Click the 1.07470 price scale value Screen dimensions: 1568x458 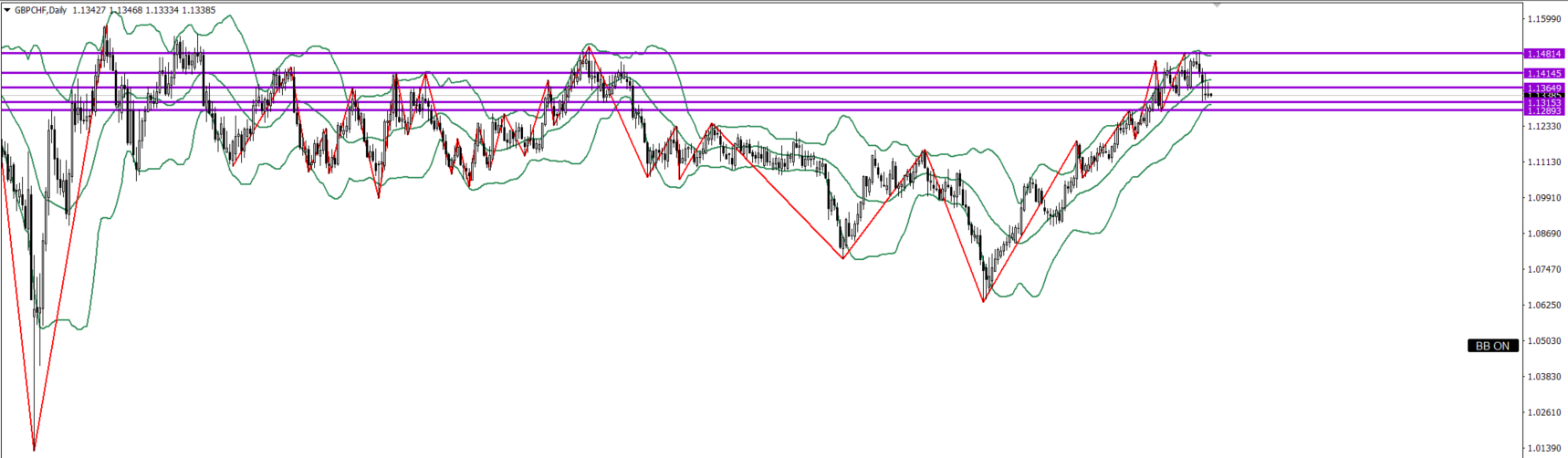click(x=1542, y=269)
